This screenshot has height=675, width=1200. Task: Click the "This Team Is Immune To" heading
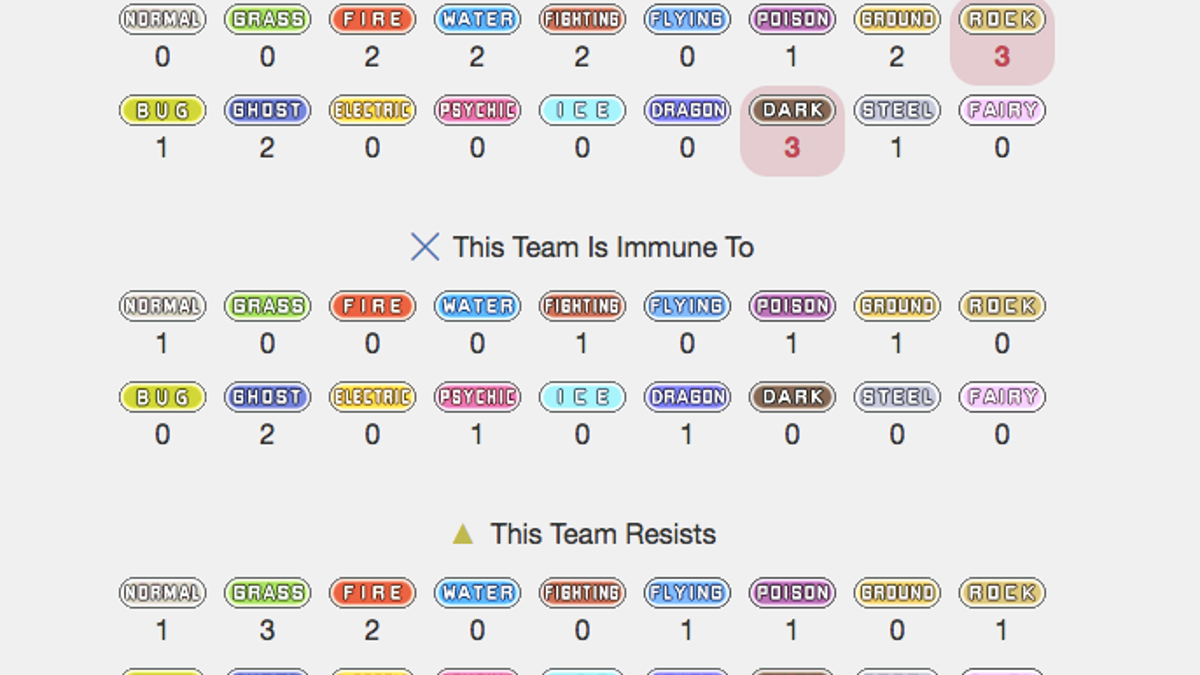[603, 247]
